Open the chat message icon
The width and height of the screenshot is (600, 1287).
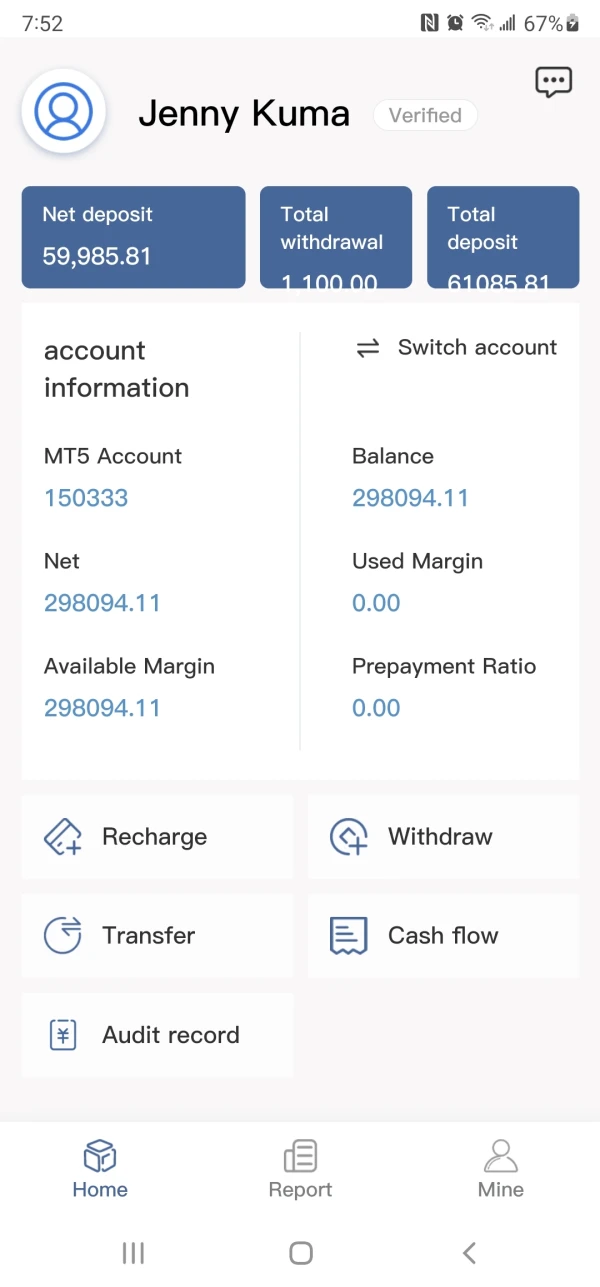pos(553,82)
